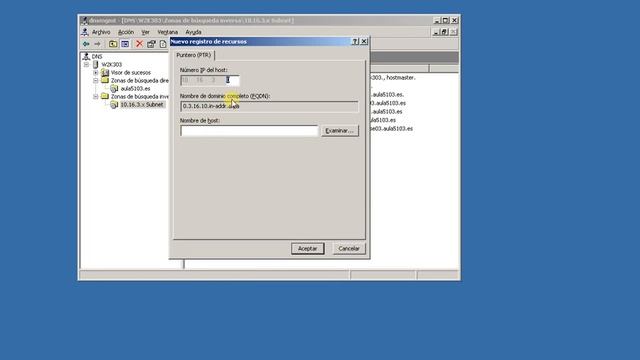
Task: Click the Examinar... button
Action: (340, 131)
